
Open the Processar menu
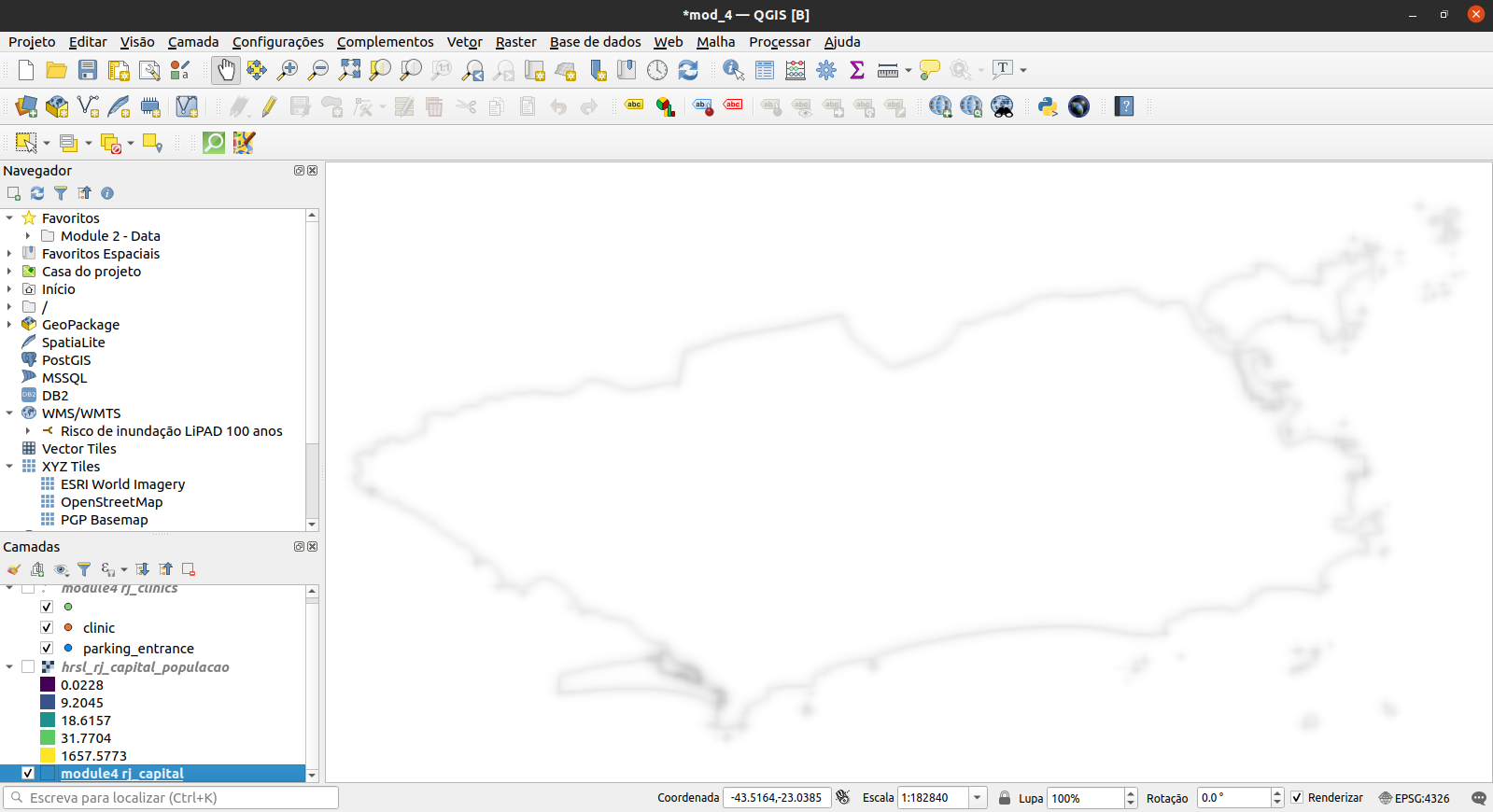780,42
